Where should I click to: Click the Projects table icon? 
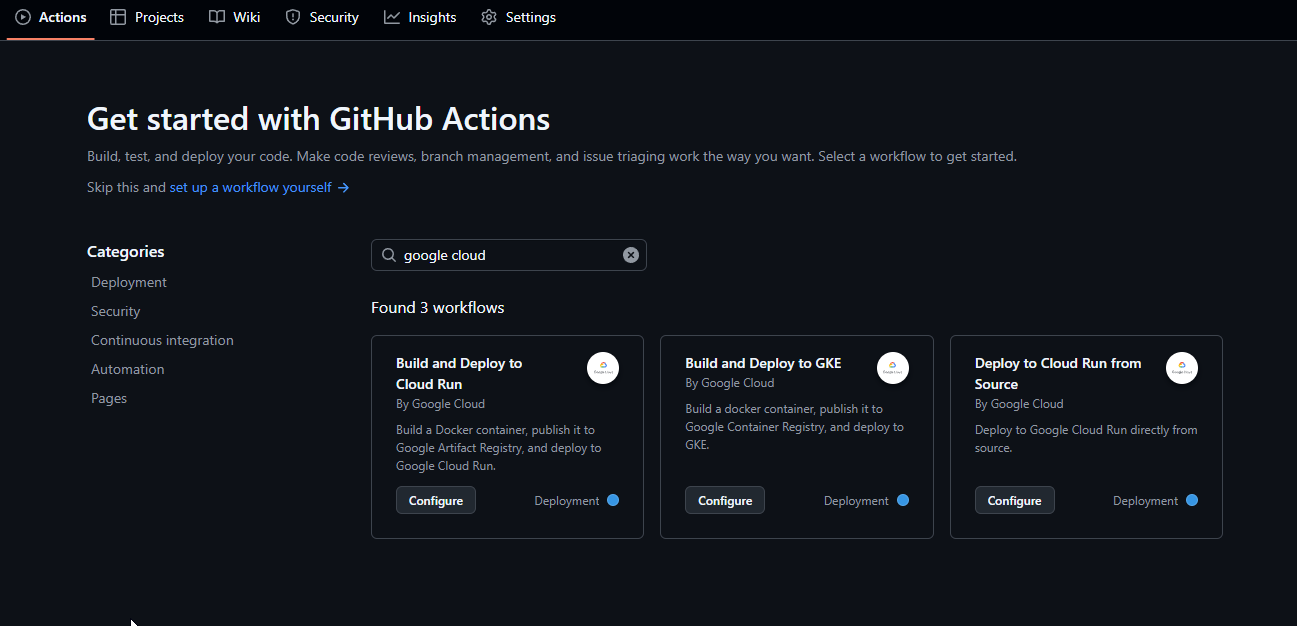(118, 17)
